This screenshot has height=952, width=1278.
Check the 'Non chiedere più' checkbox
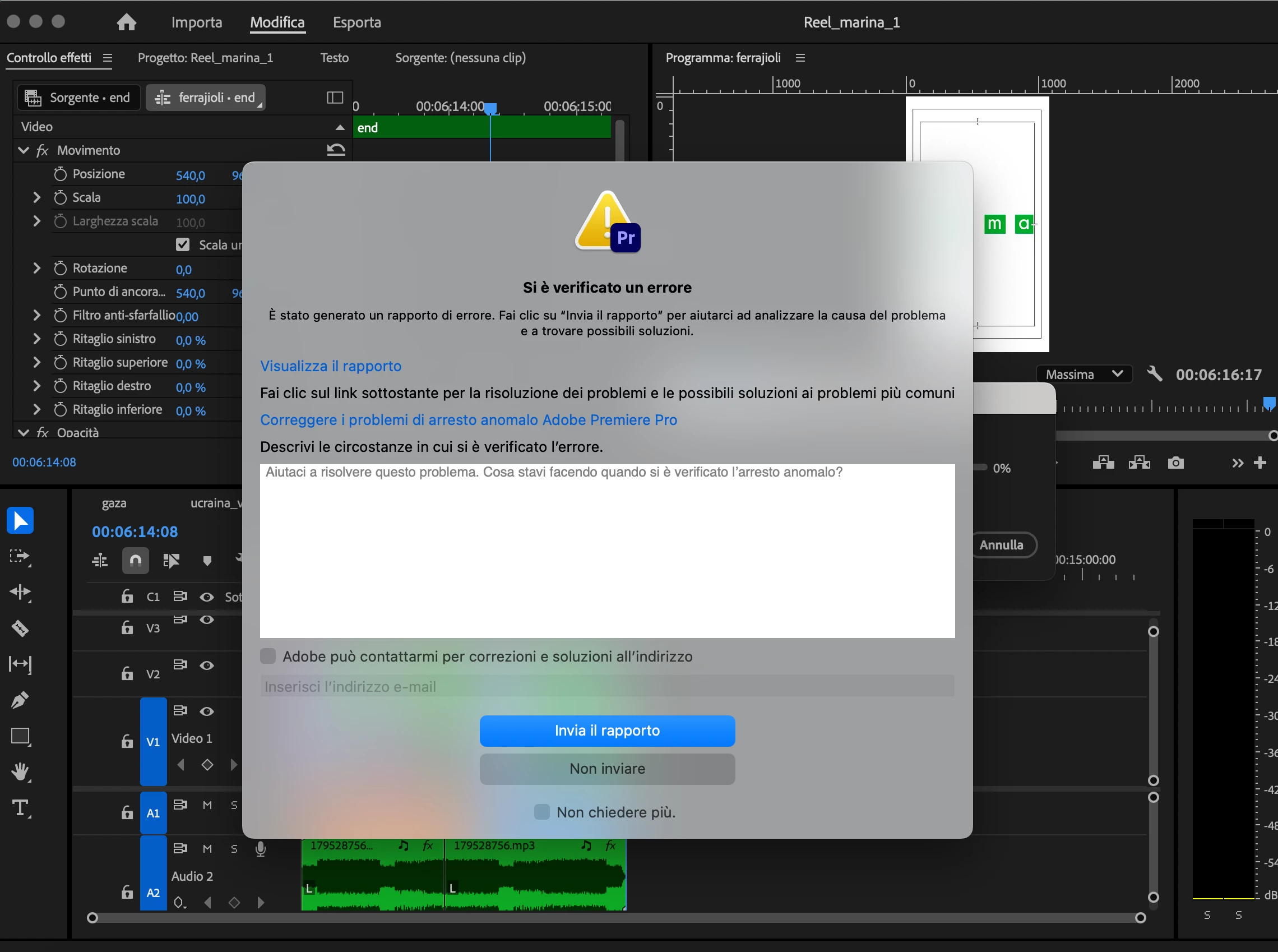[x=541, y=812]
